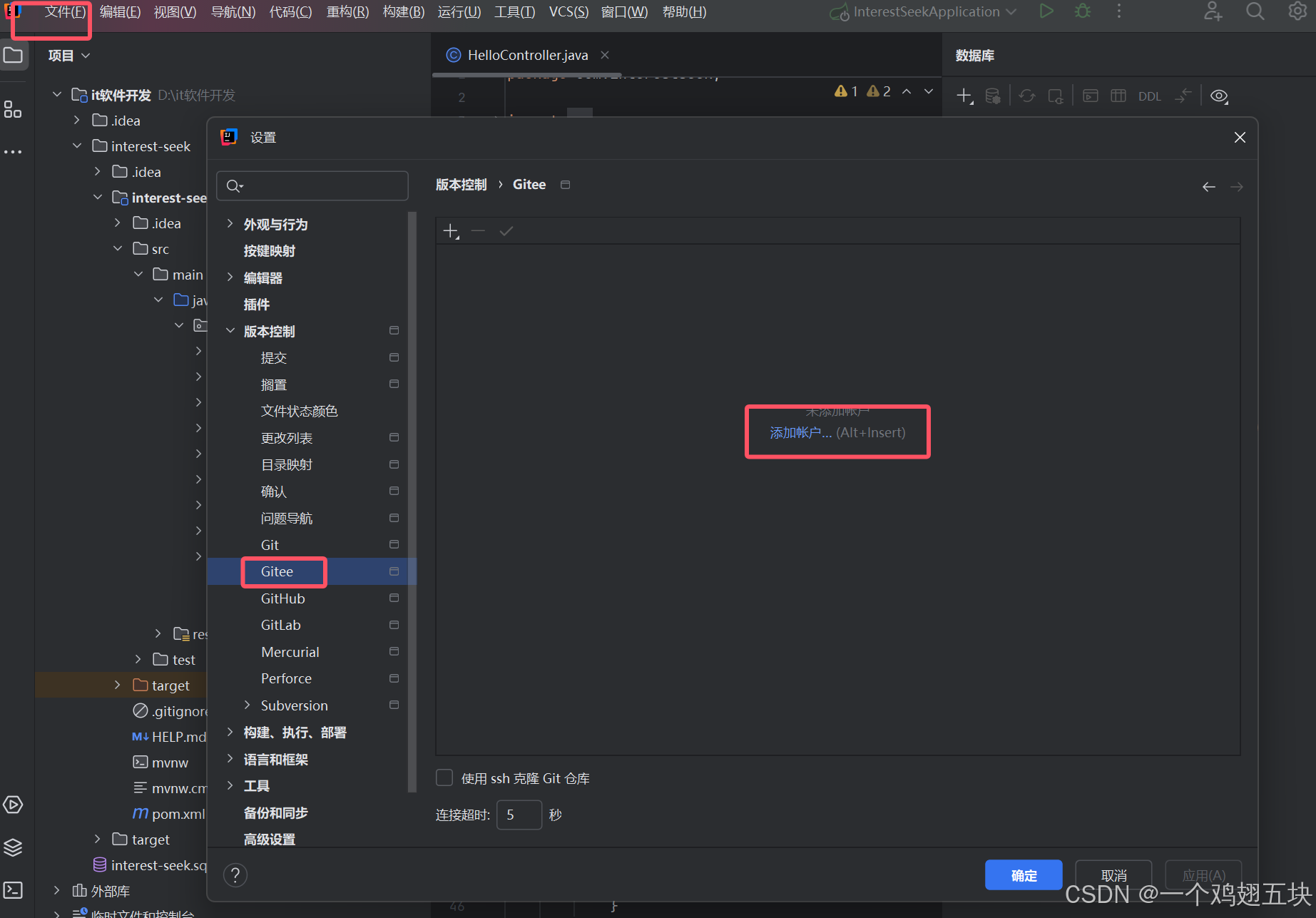
Task: Open the Terminal tool window icon
Action: pos(13,890)
